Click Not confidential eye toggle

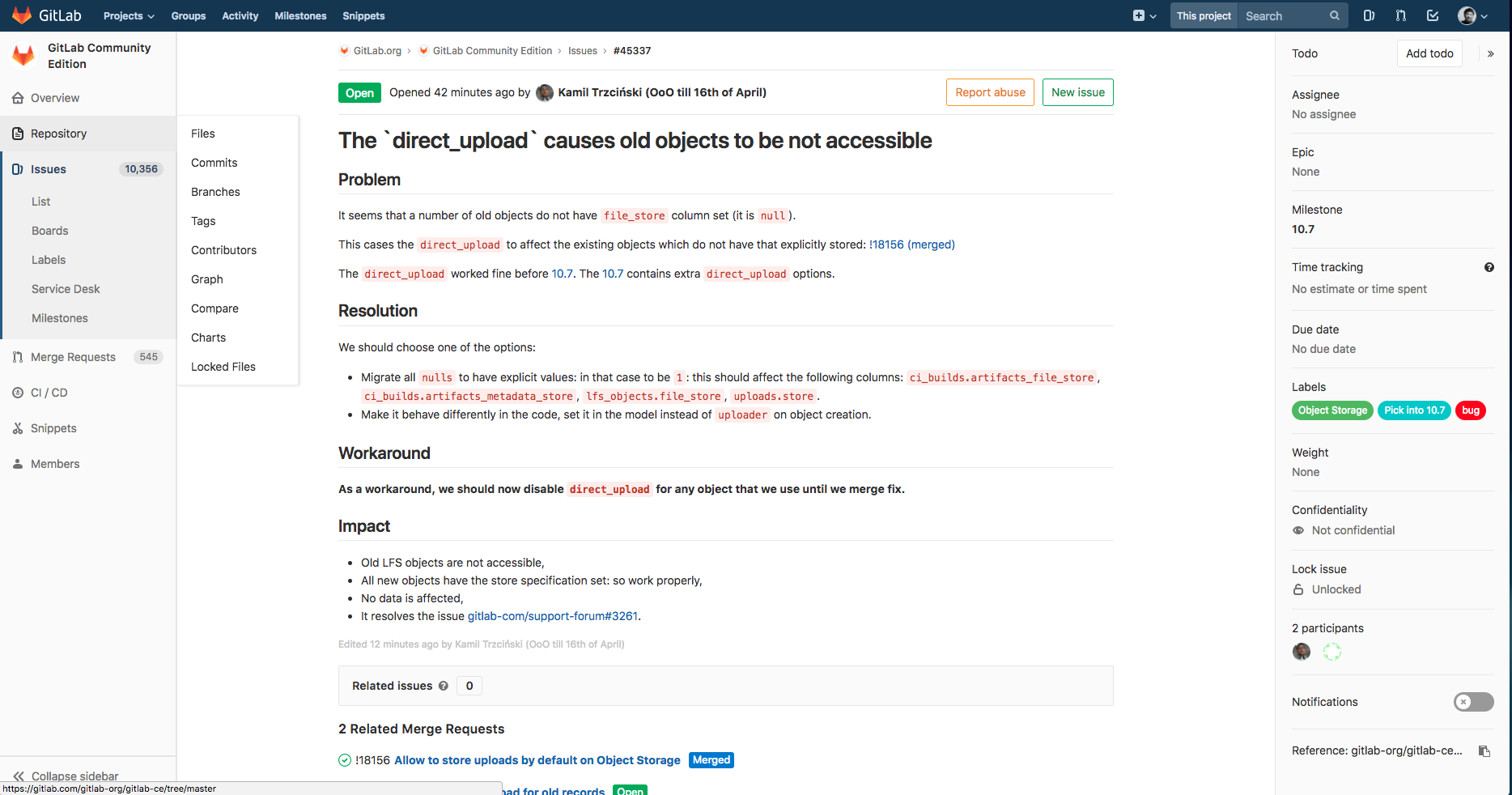tap(1298, 530)
